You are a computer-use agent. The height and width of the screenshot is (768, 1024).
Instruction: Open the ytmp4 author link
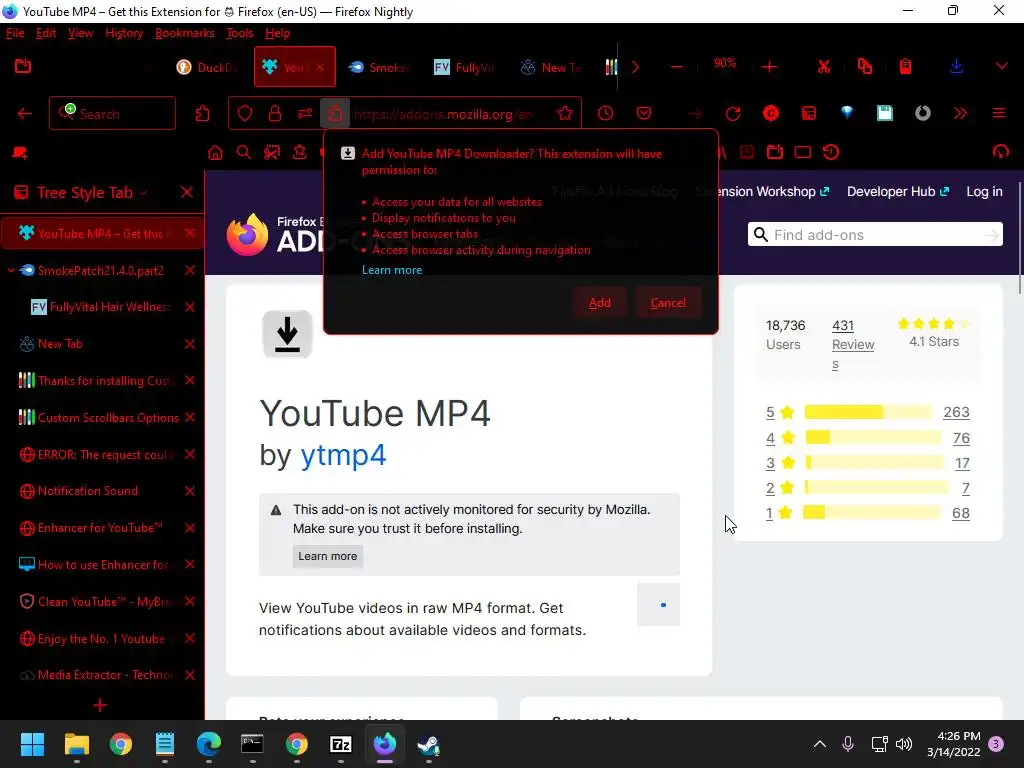(343, 455)
